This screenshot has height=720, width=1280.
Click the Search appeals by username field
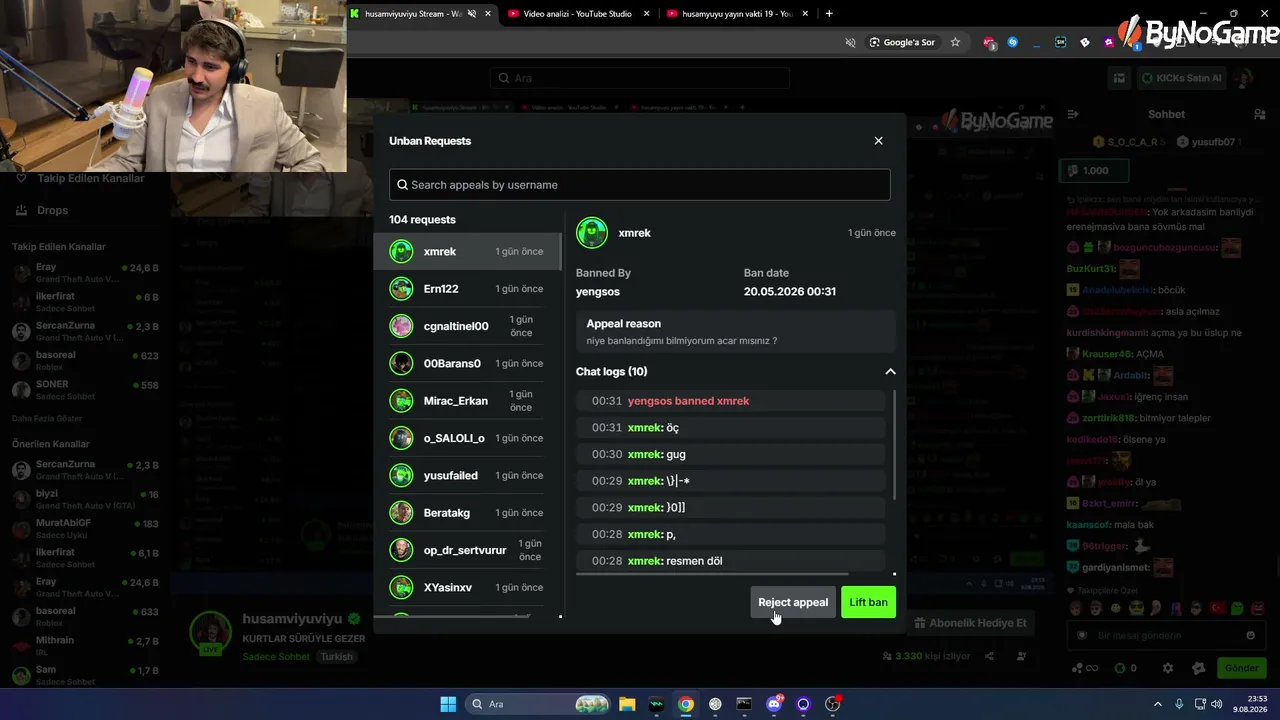coord(639,185)
